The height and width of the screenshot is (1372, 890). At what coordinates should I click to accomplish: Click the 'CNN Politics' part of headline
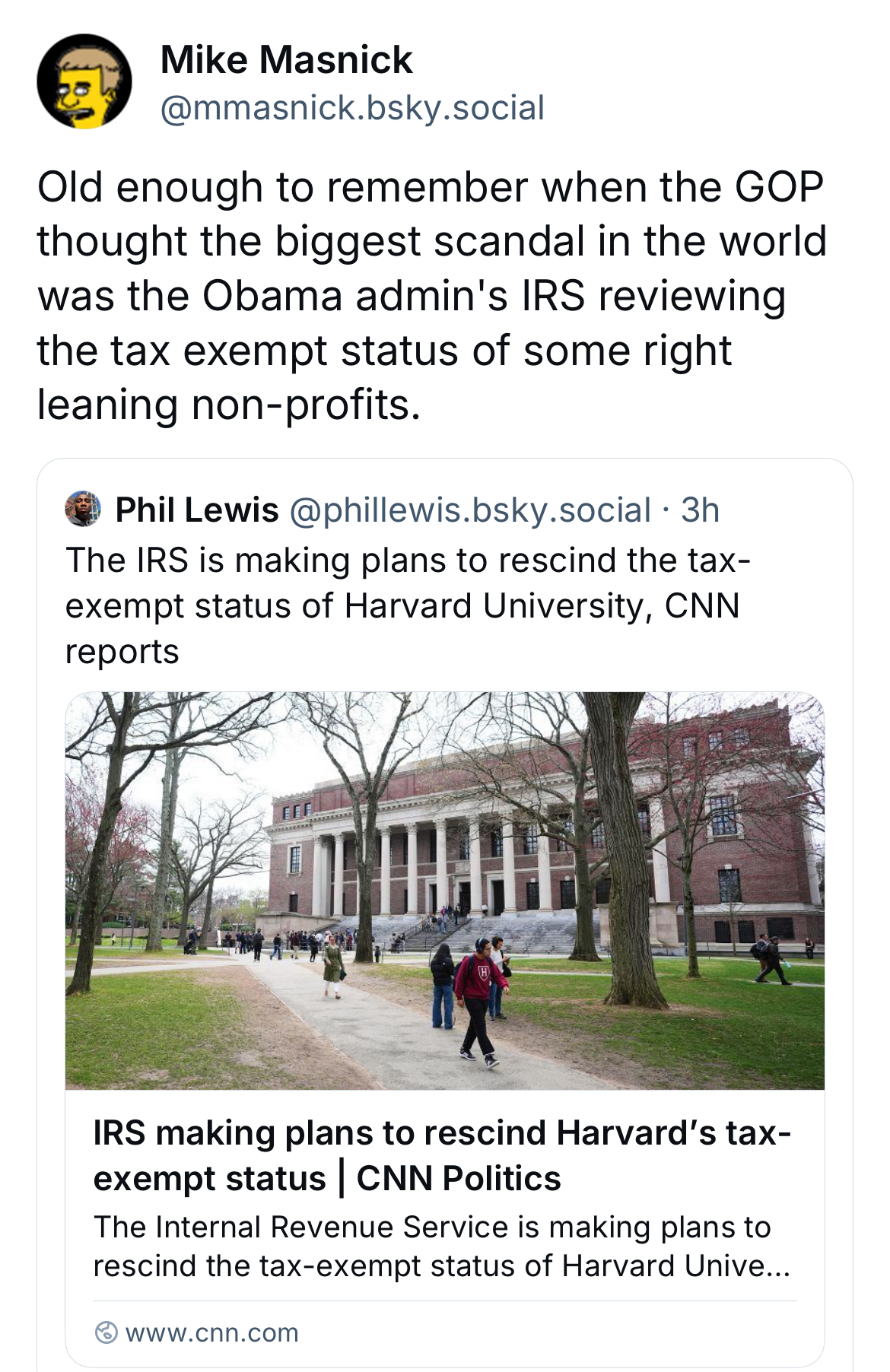[458, 1179]
